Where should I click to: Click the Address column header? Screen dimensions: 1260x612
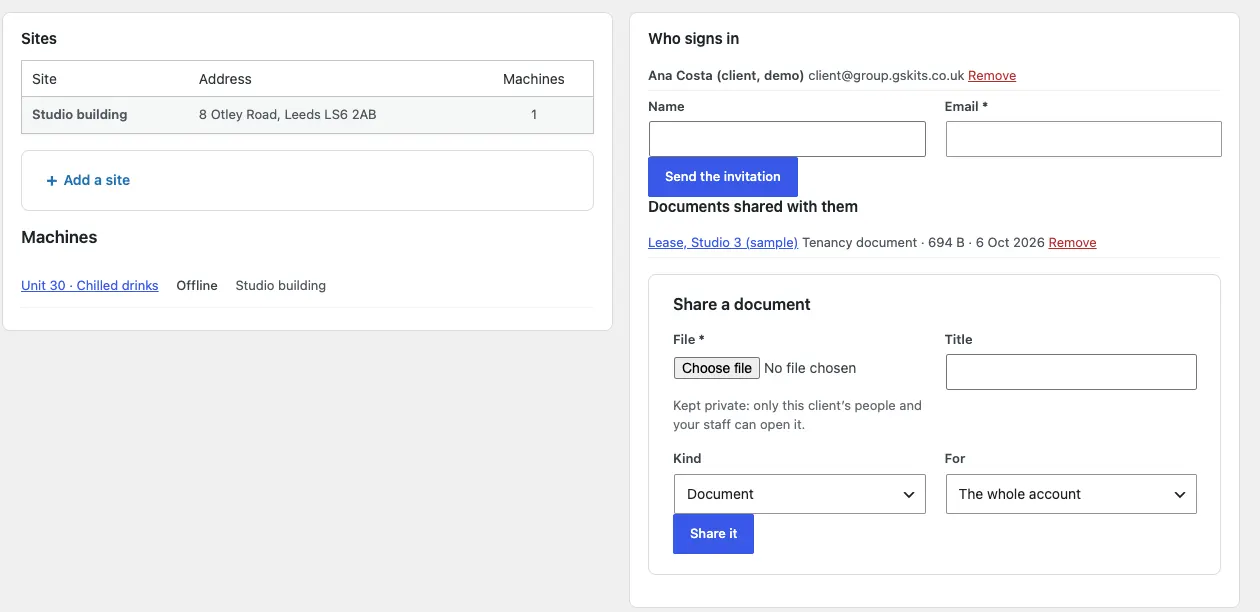[225, 79]
